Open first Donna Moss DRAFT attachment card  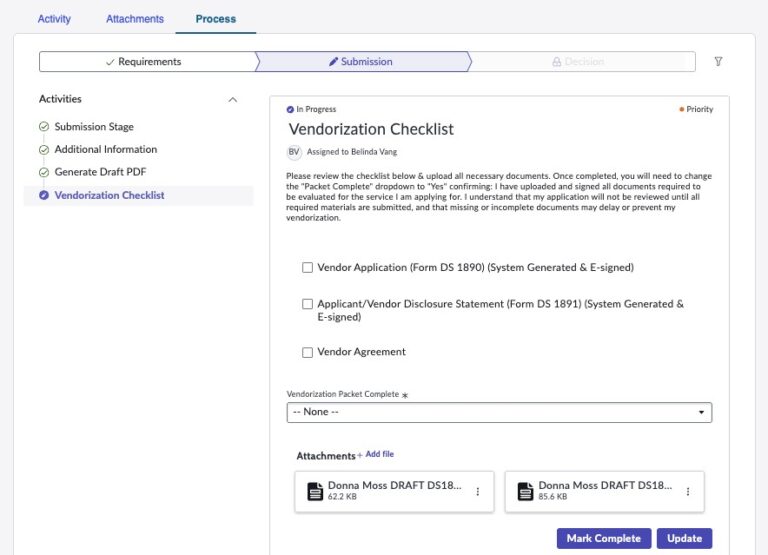(x=394, y=492)
